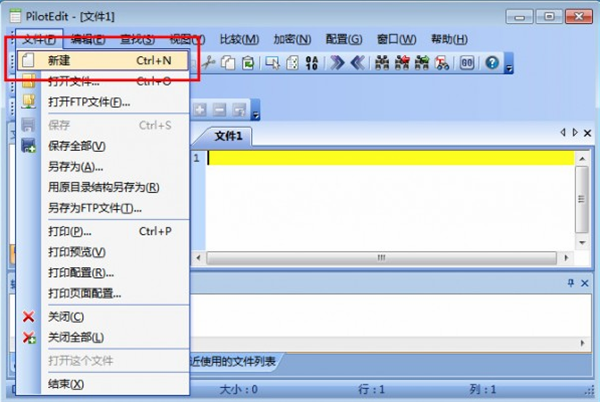This screenshot has height=402, width=600.
Task: Close the 文件1 document tab with X
Action: coord(587,133)
